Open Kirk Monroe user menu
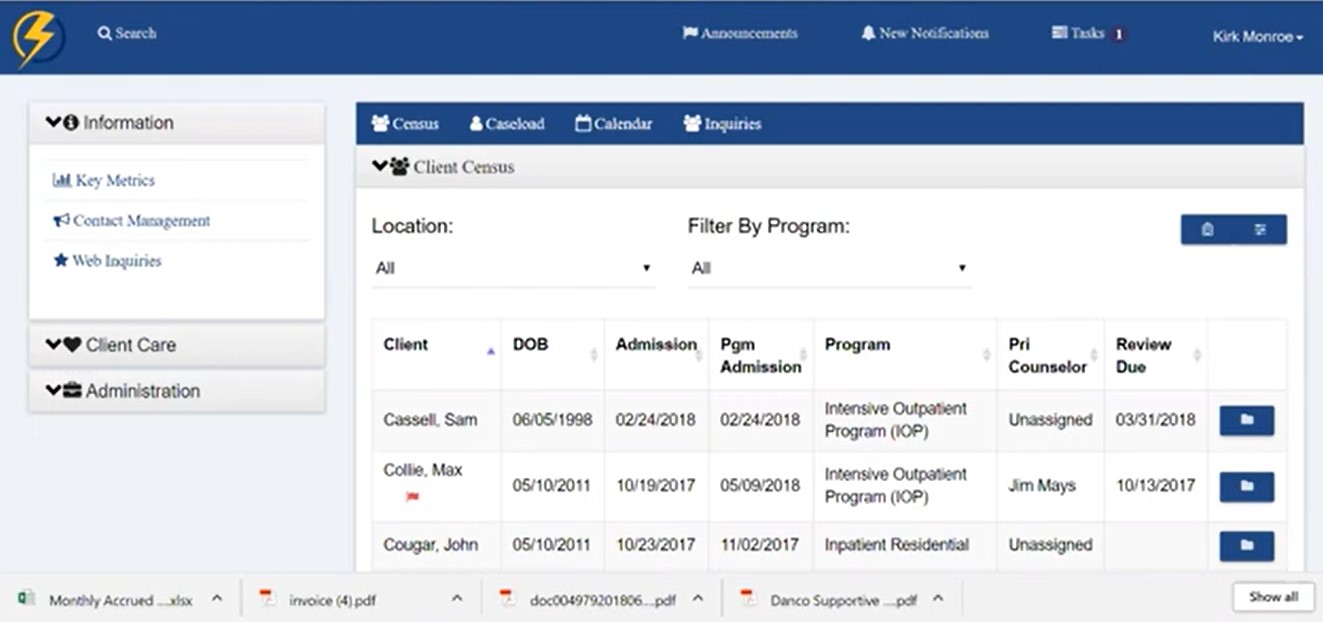Screen dimensions: 1323x622 coord(1257,37)
